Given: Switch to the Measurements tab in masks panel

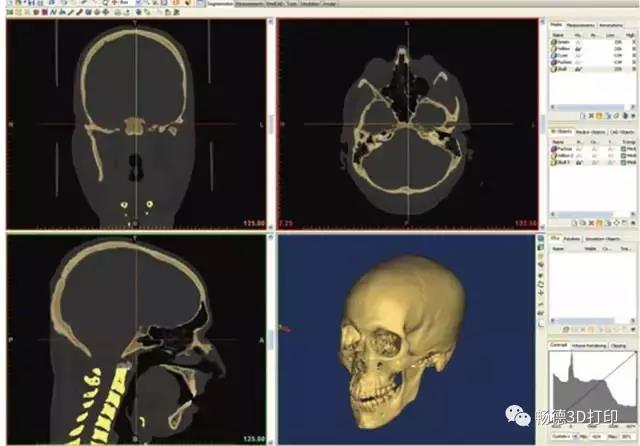Looking at the screenshot, I should tap(579, 25).
